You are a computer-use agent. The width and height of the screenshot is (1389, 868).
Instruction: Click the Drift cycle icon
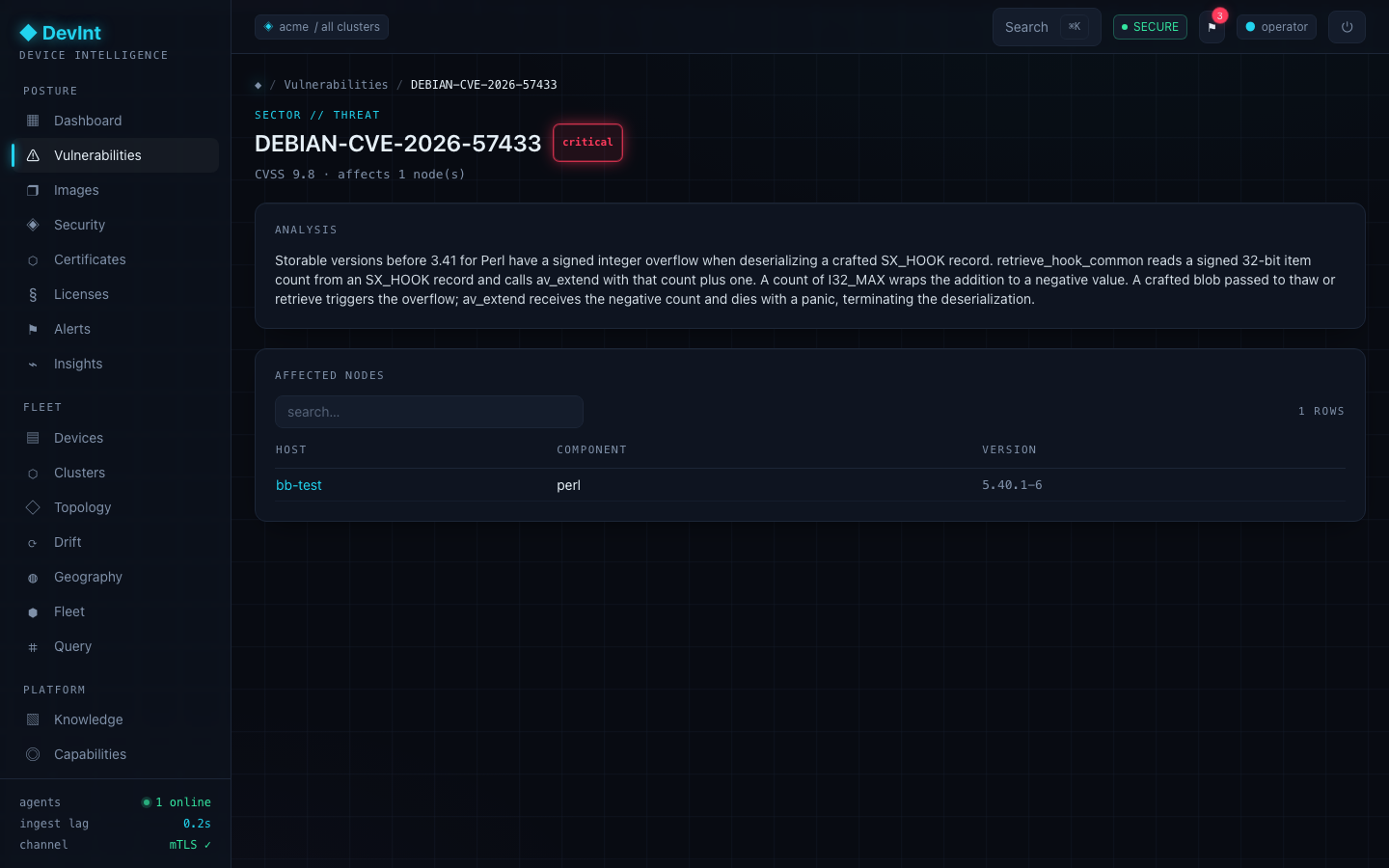pyautogui.click(x=33, y=543)
